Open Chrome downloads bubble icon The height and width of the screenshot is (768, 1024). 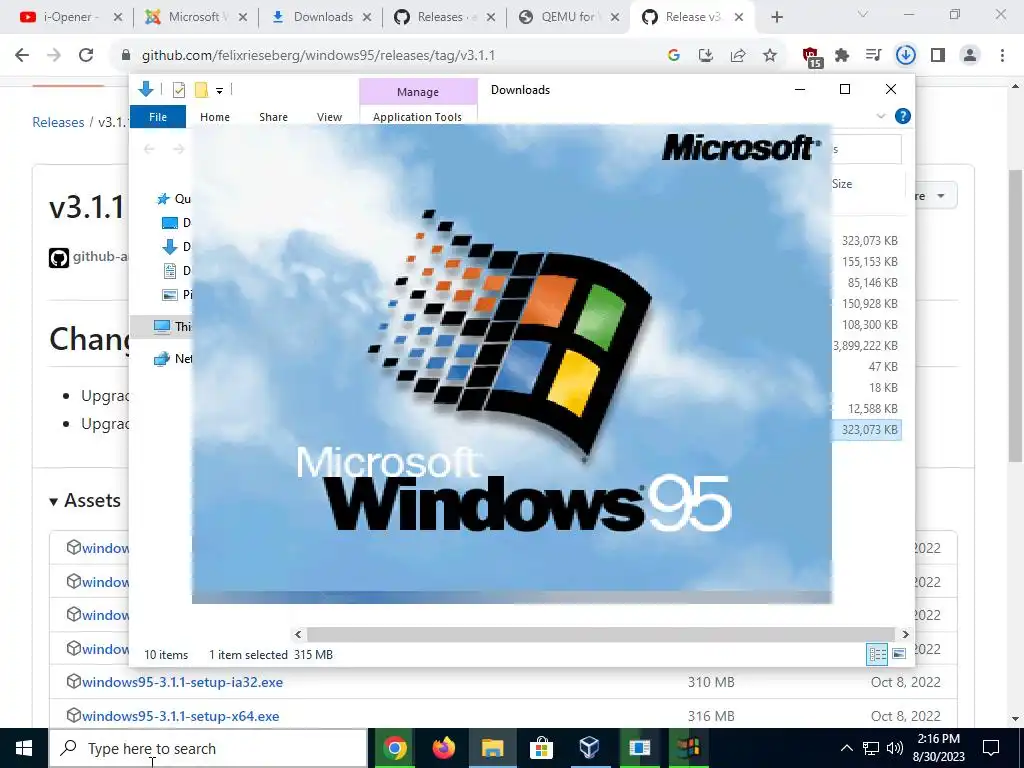pos(905,56)
